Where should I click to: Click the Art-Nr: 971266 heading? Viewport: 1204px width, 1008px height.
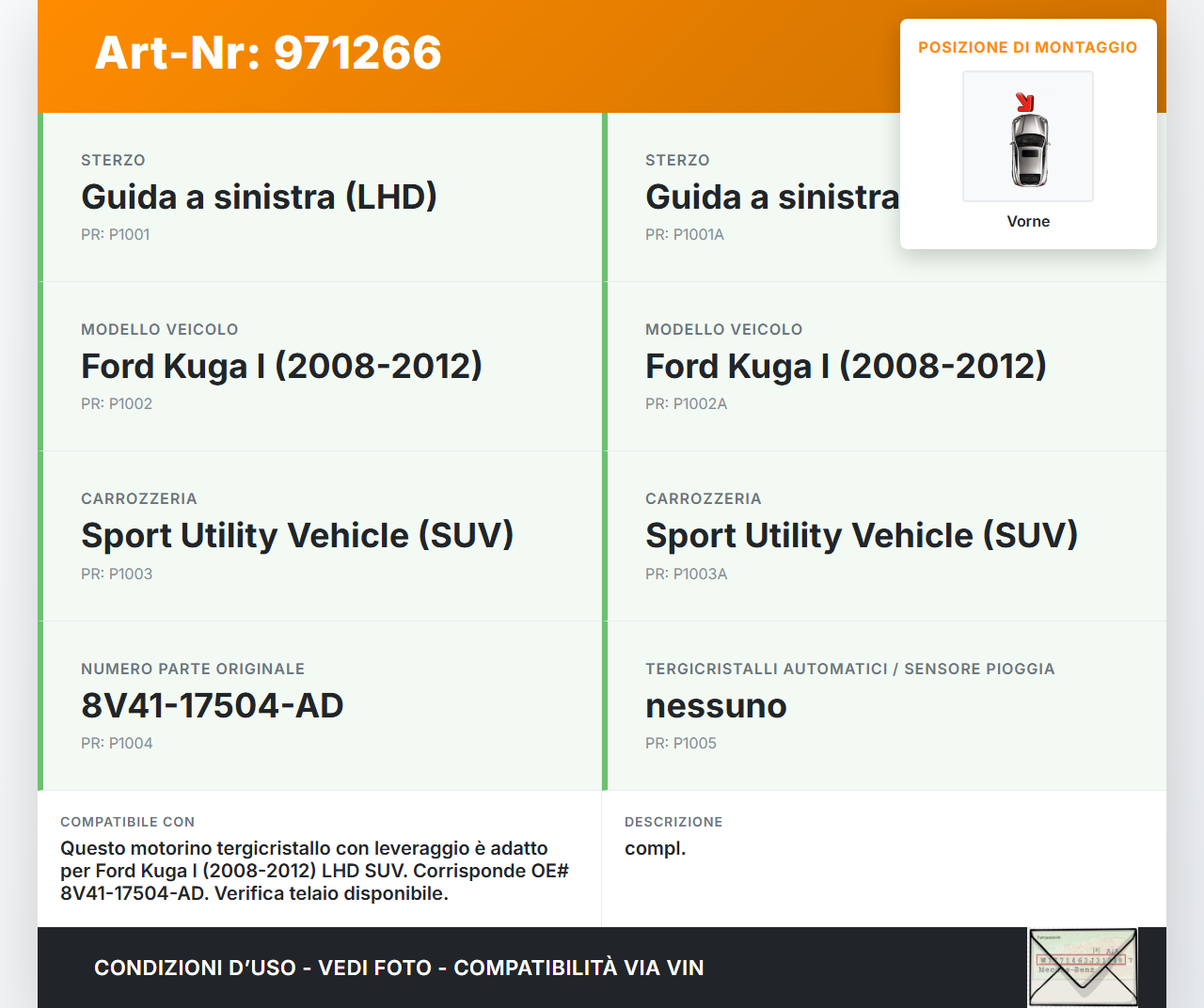(x=268, y=53)
